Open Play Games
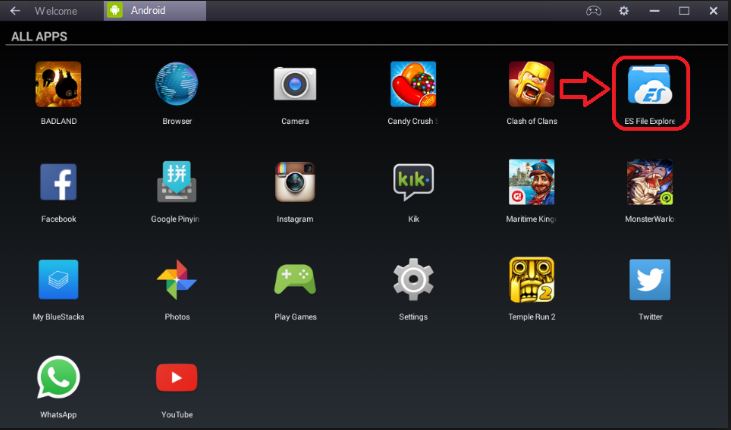Image resolution: width=731 pixels, height=430 pixels. tap(295, 279)
